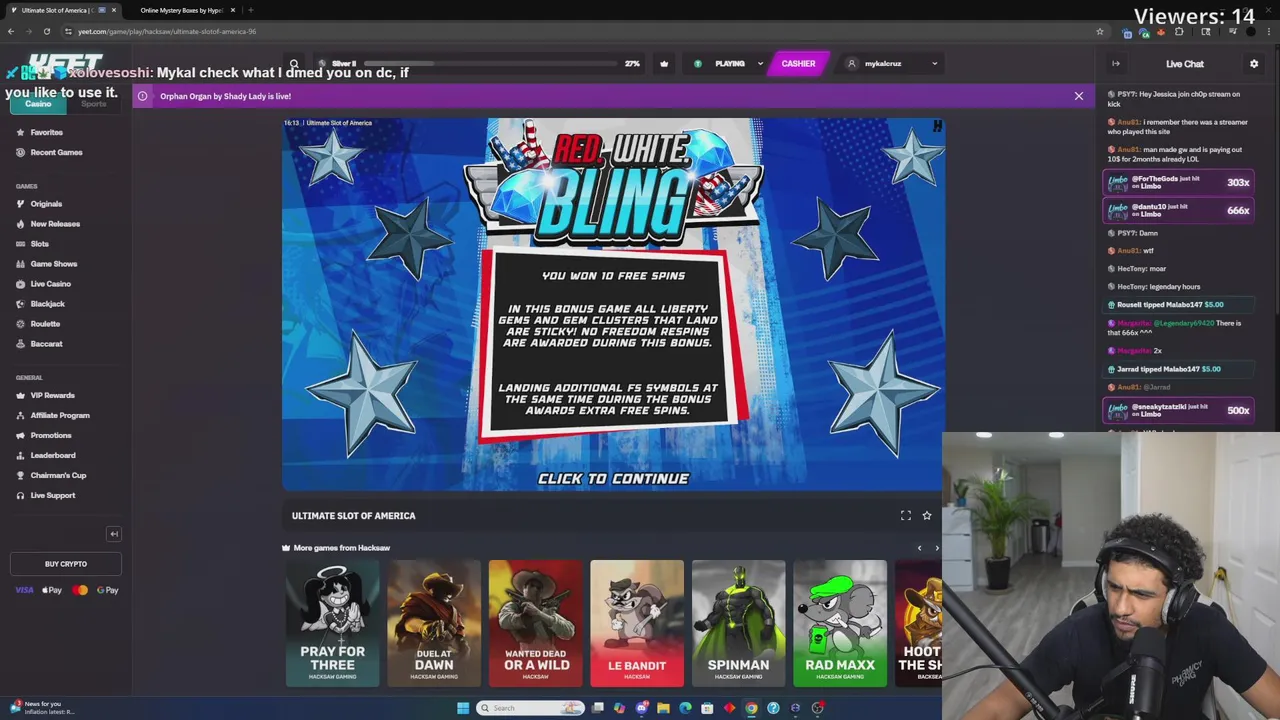This screenshot has height=720, width=1280.
Task: Open Pray For Three game thumbnail
Action: tap(333, 623)
